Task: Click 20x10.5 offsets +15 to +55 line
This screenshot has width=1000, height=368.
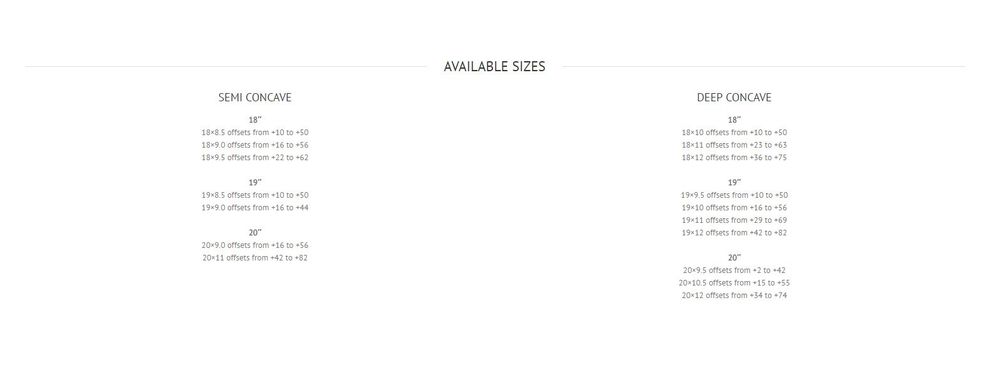Action: pos(734,283)
